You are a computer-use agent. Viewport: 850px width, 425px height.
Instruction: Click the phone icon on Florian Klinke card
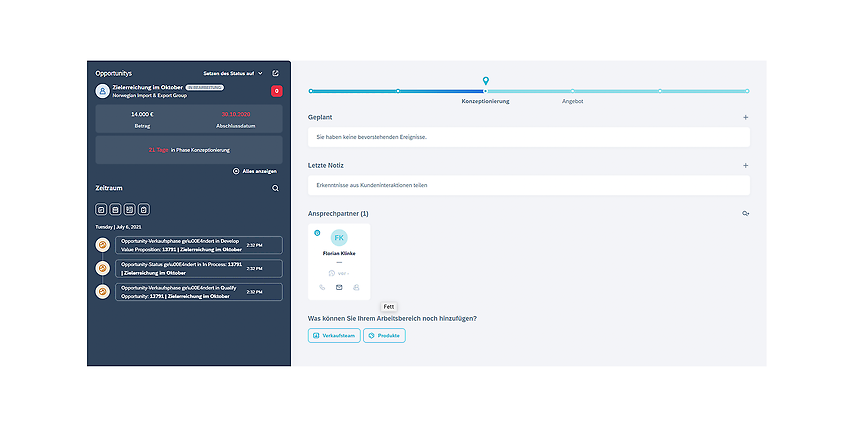tap(322, 287)
